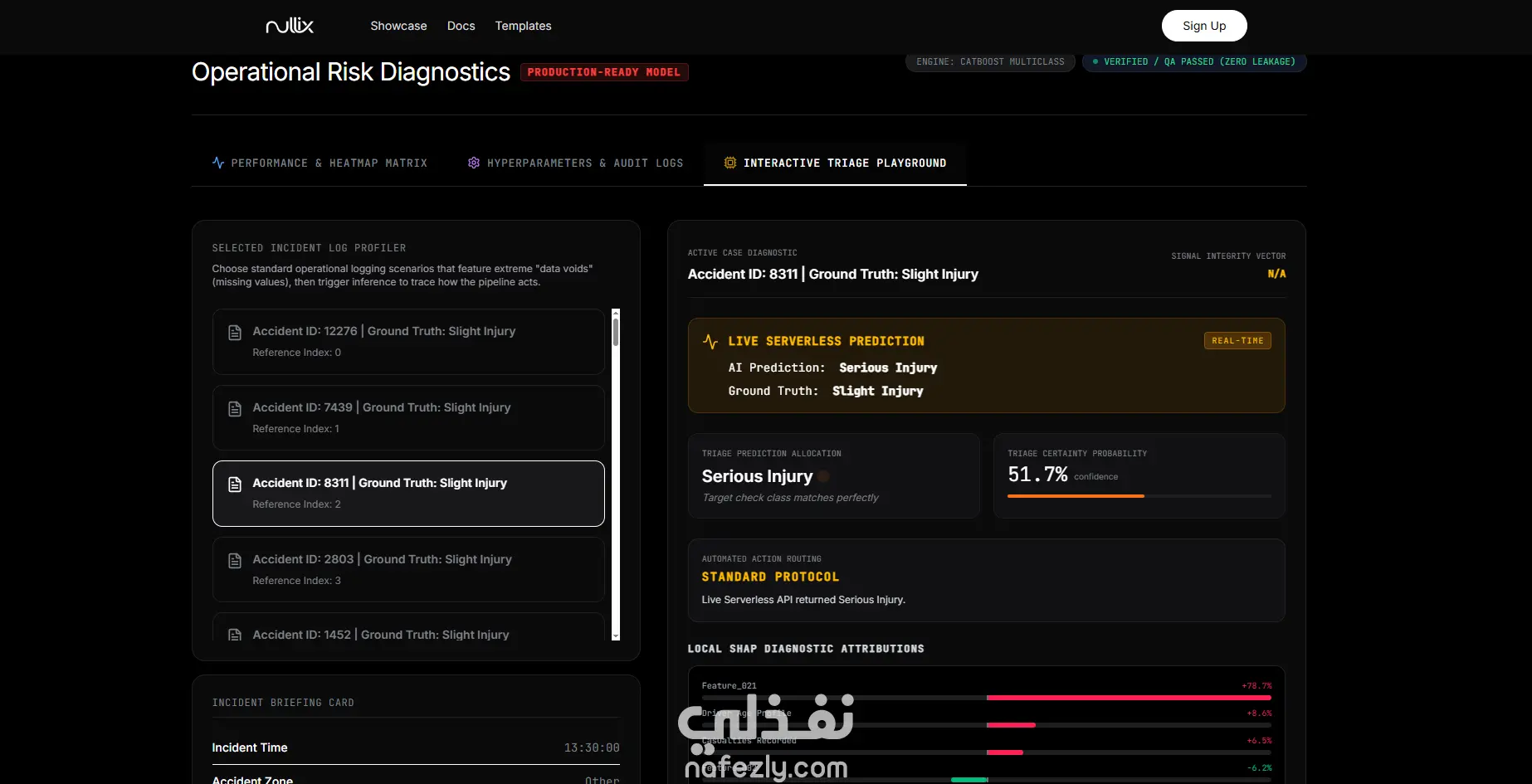Click the Serious Injury allocation text
Image resolution: width=1532 pixels, height=784 pixels.
[757, 476]
